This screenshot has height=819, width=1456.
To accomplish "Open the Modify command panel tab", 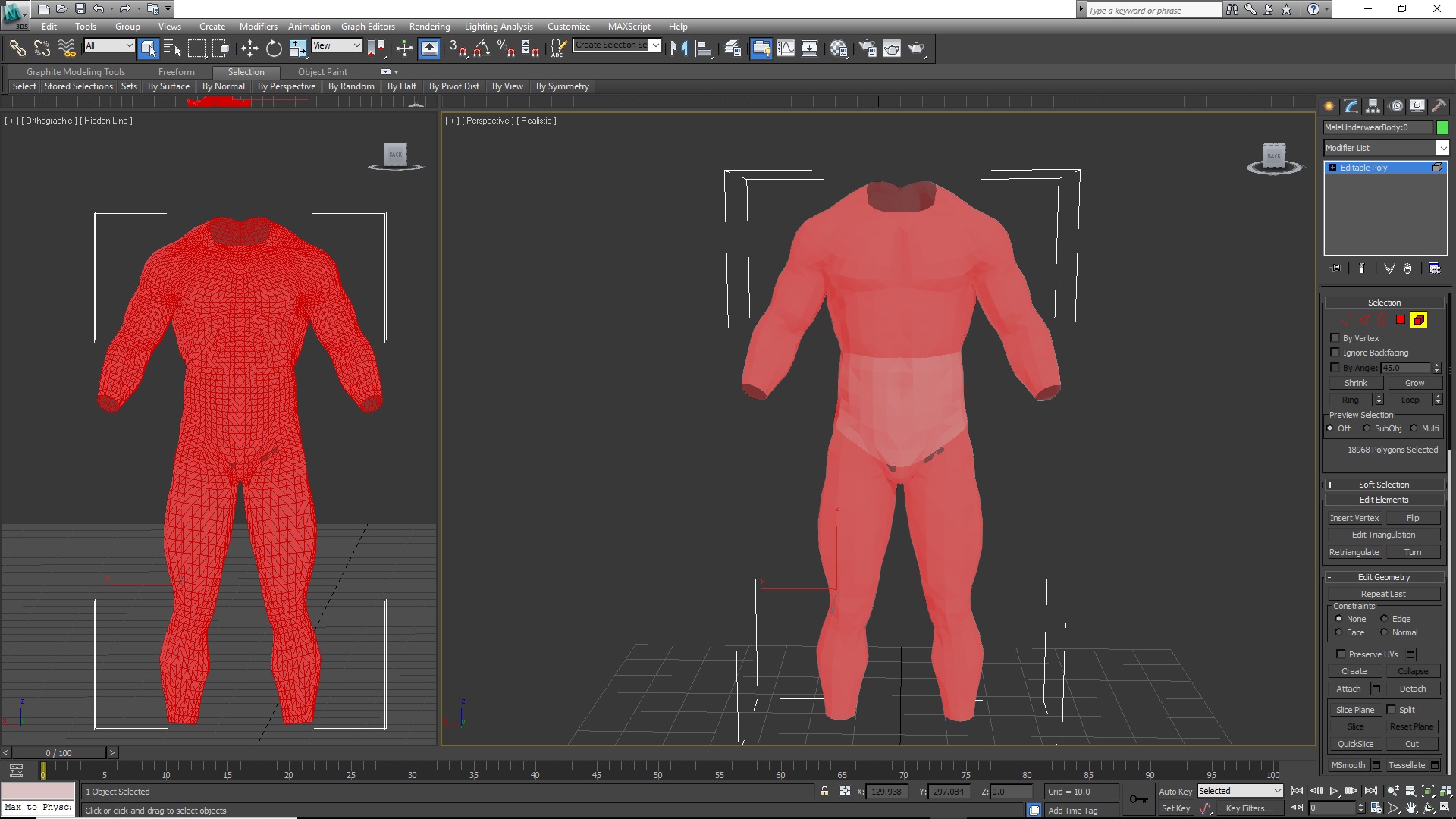I will click(1351, 106).
